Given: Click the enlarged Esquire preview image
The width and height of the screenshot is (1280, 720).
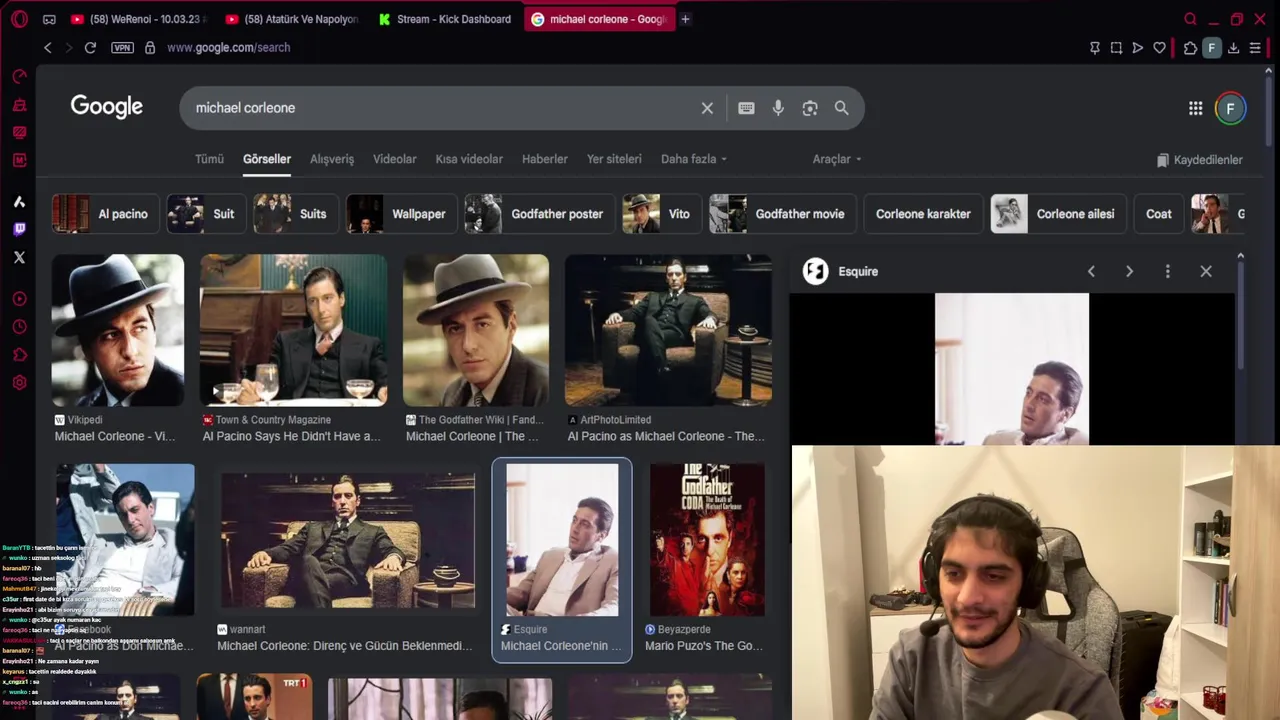Looking at the screenshot, I should point(1012,369).
